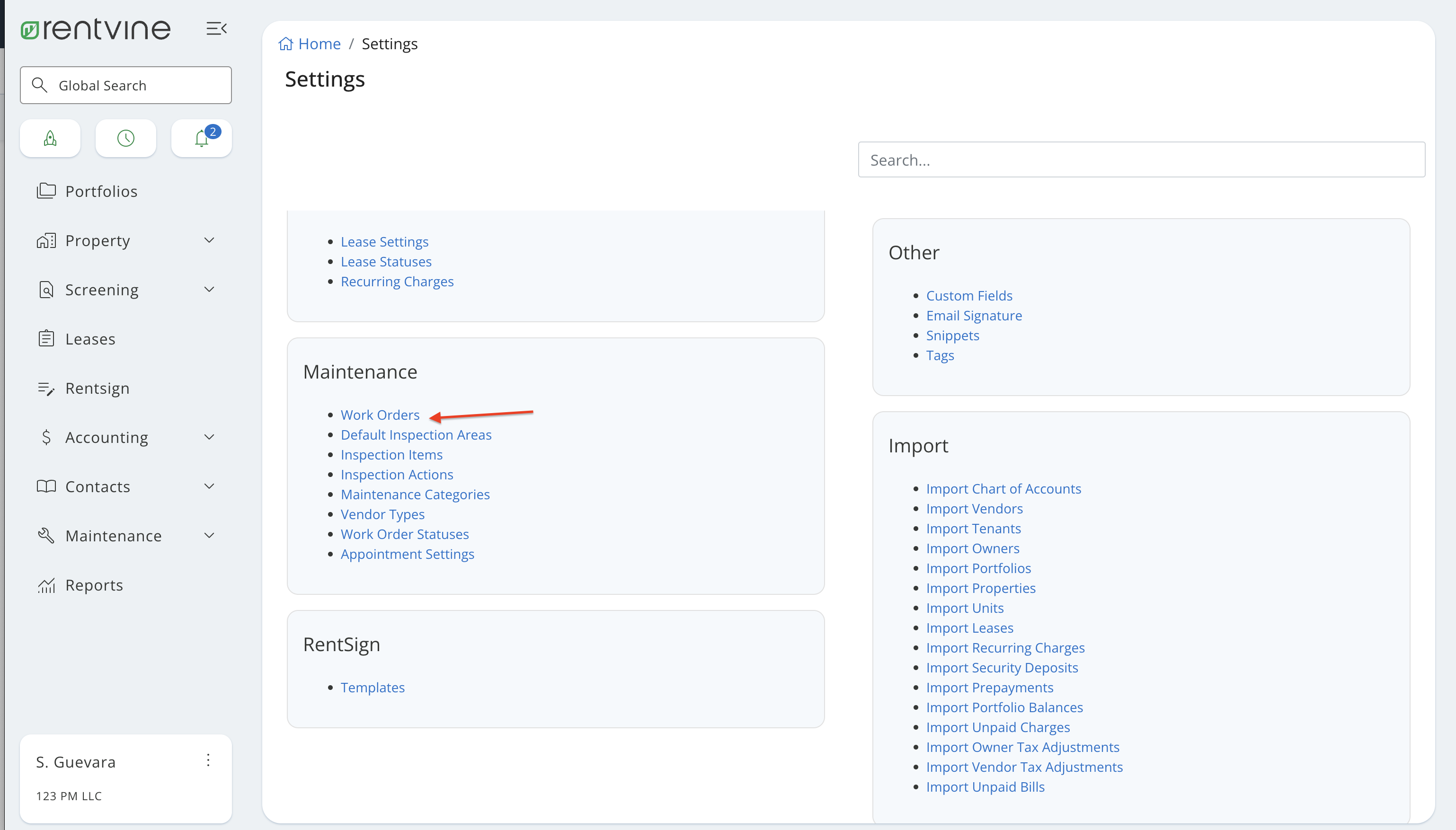
Task: Open notifications via the bell icon
Action: pos(201,139)
